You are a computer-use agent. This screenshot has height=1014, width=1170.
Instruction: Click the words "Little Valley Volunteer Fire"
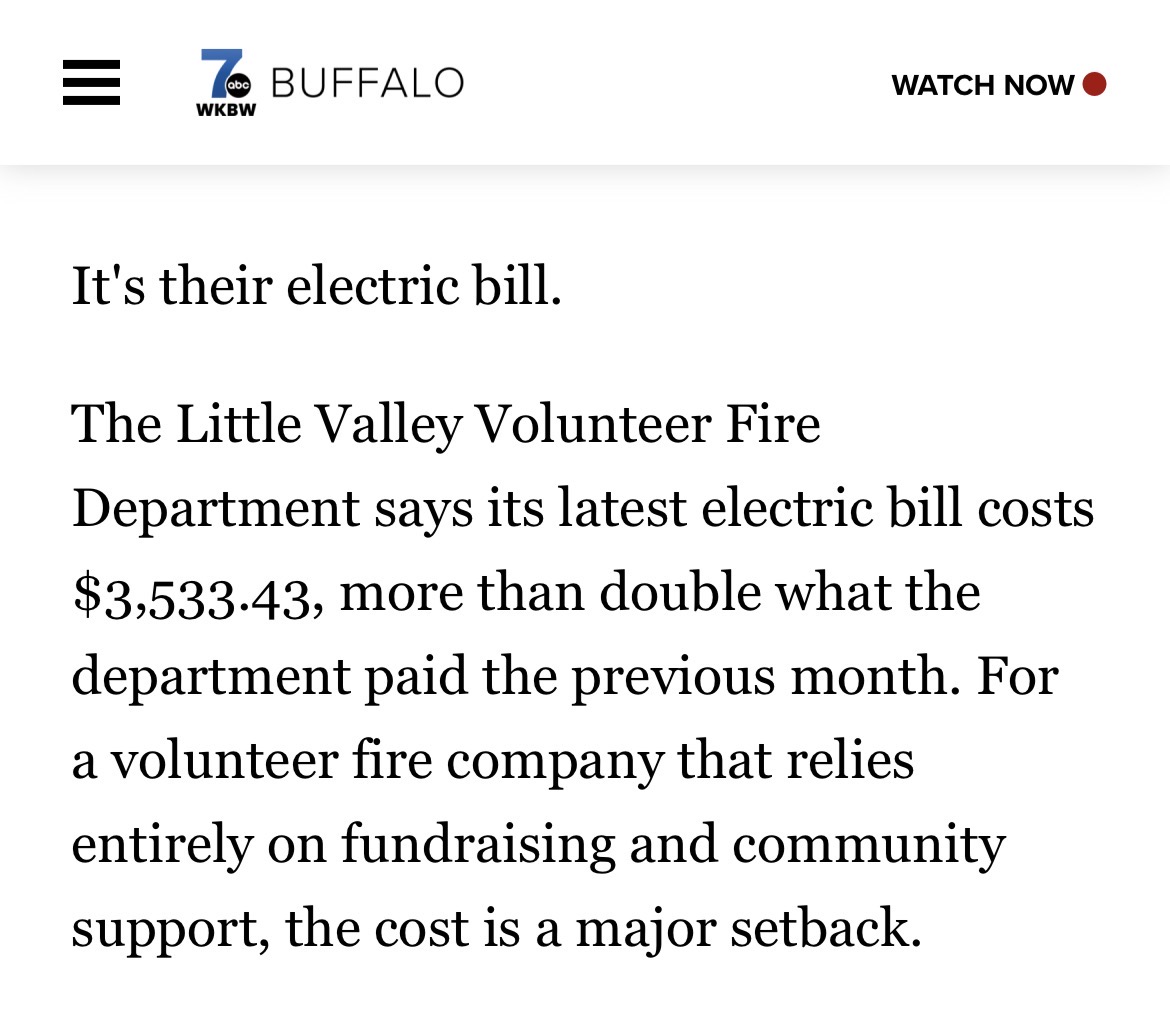(x=498, y=424)
